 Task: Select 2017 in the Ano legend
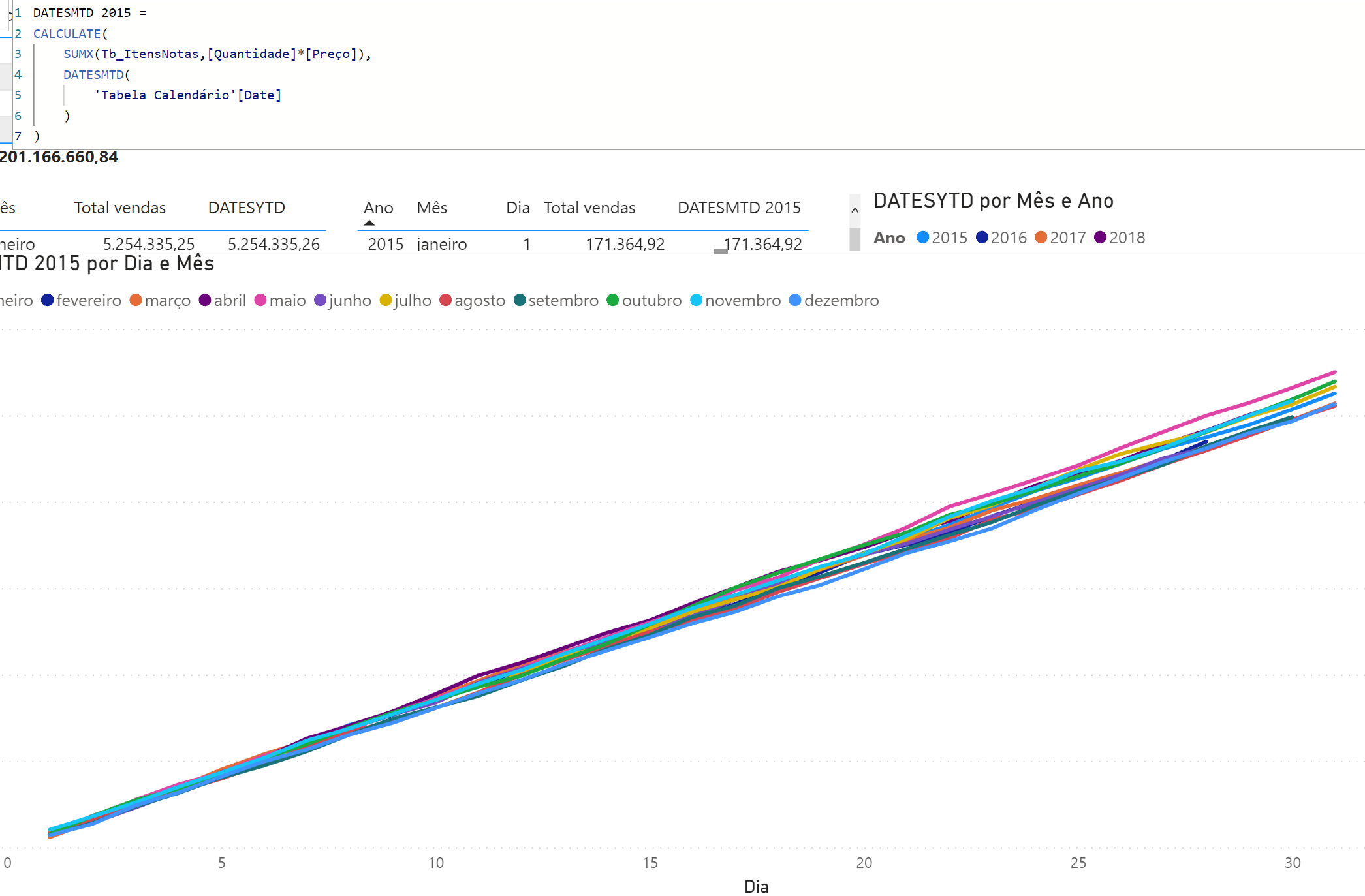tap(1060, 238)
